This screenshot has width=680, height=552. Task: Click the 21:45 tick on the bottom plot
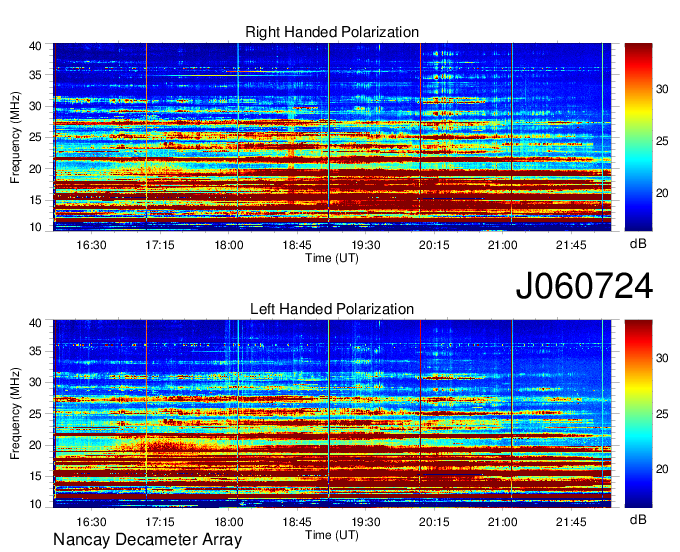(x=571, y=522)
